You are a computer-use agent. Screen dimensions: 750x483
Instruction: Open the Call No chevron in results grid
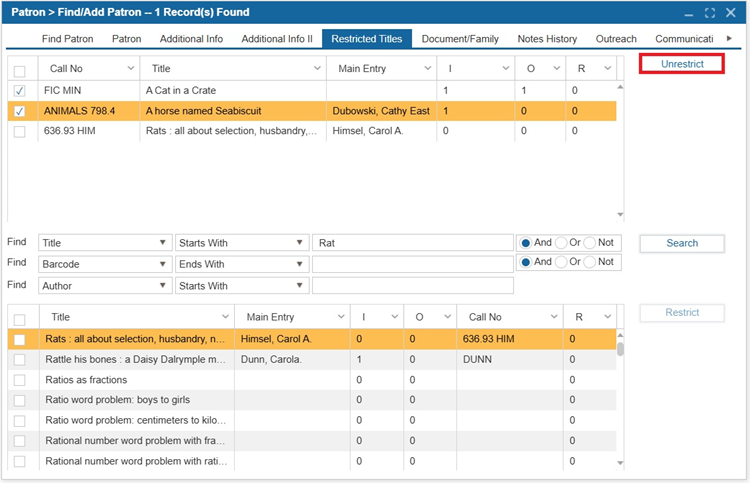pyautogui.click(x=554, y=317)
